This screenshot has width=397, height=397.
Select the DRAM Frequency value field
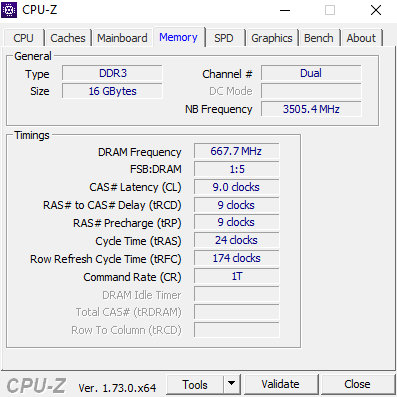(x=236, y=151)
